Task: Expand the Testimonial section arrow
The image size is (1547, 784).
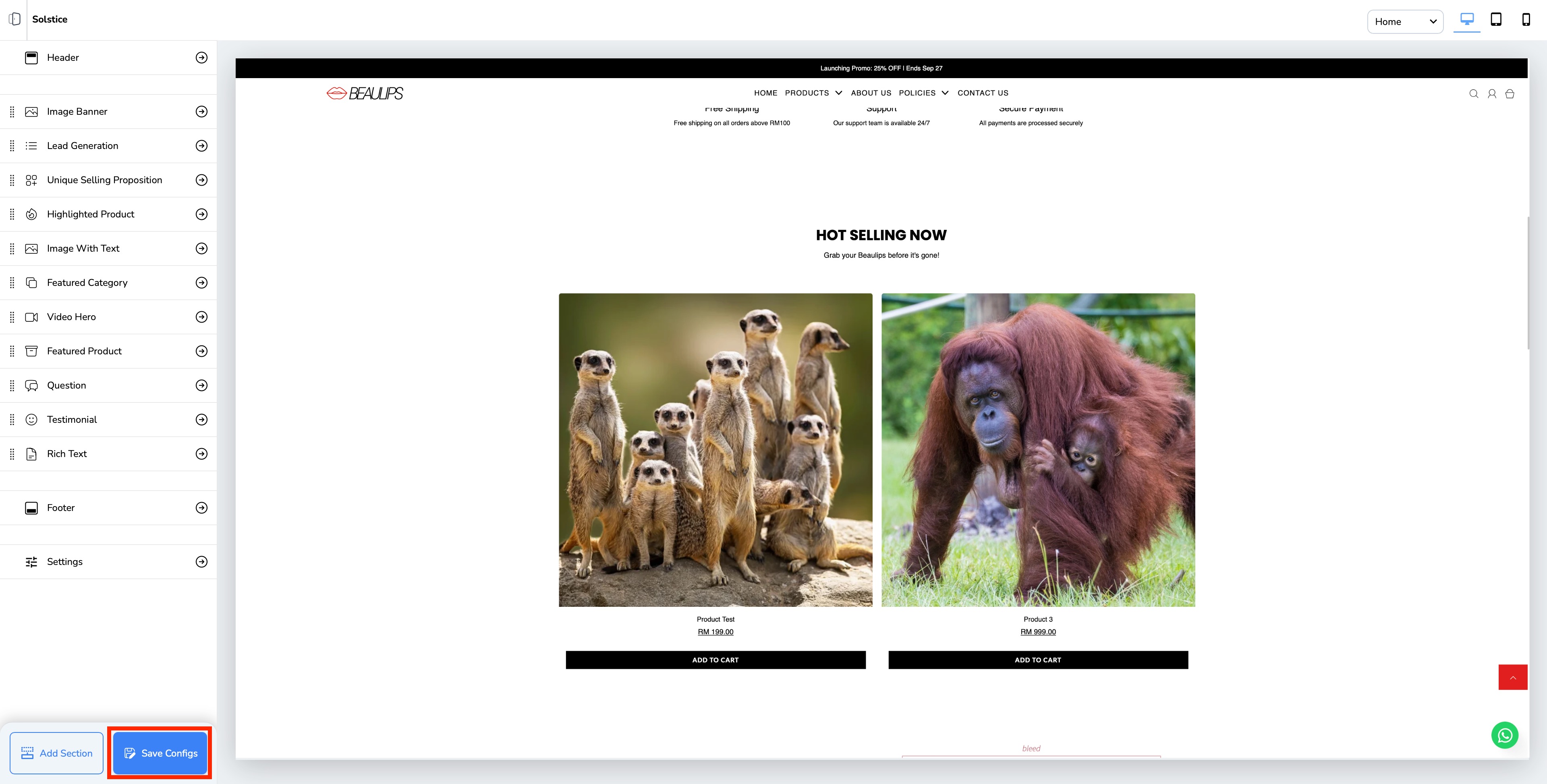Action: point(202,420)
